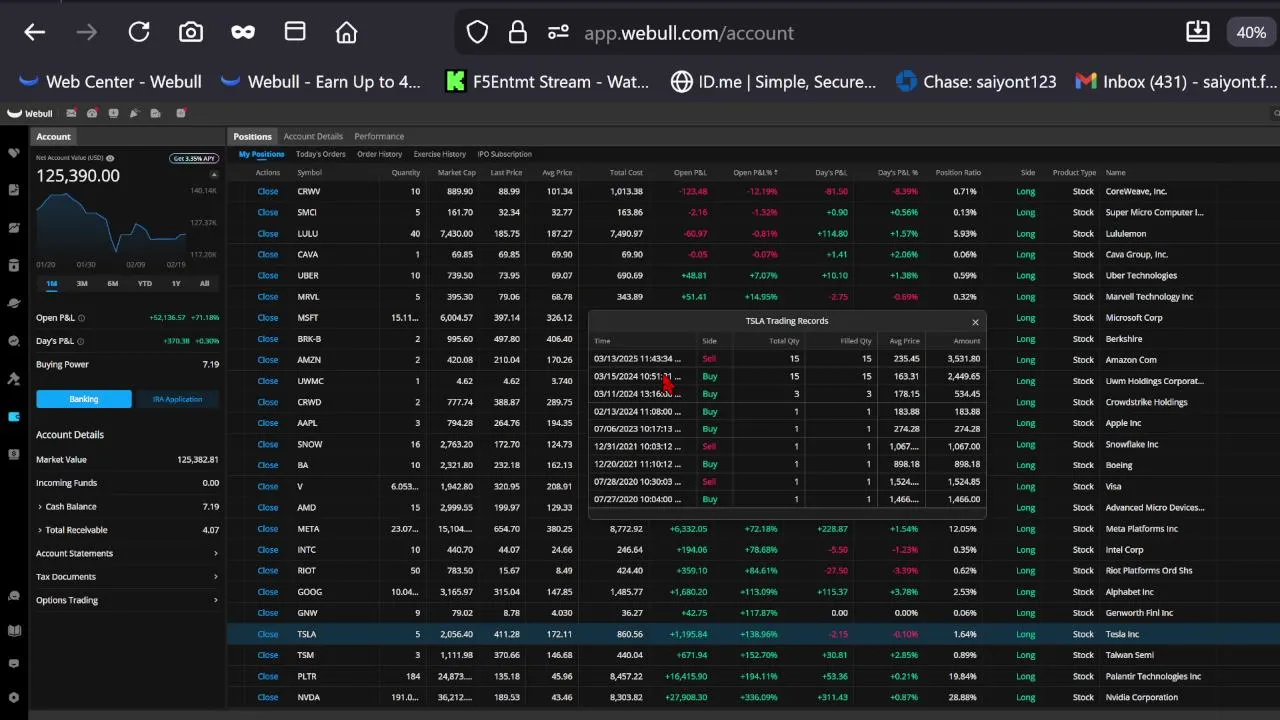Click the browser shield icon

click(478, 33)
